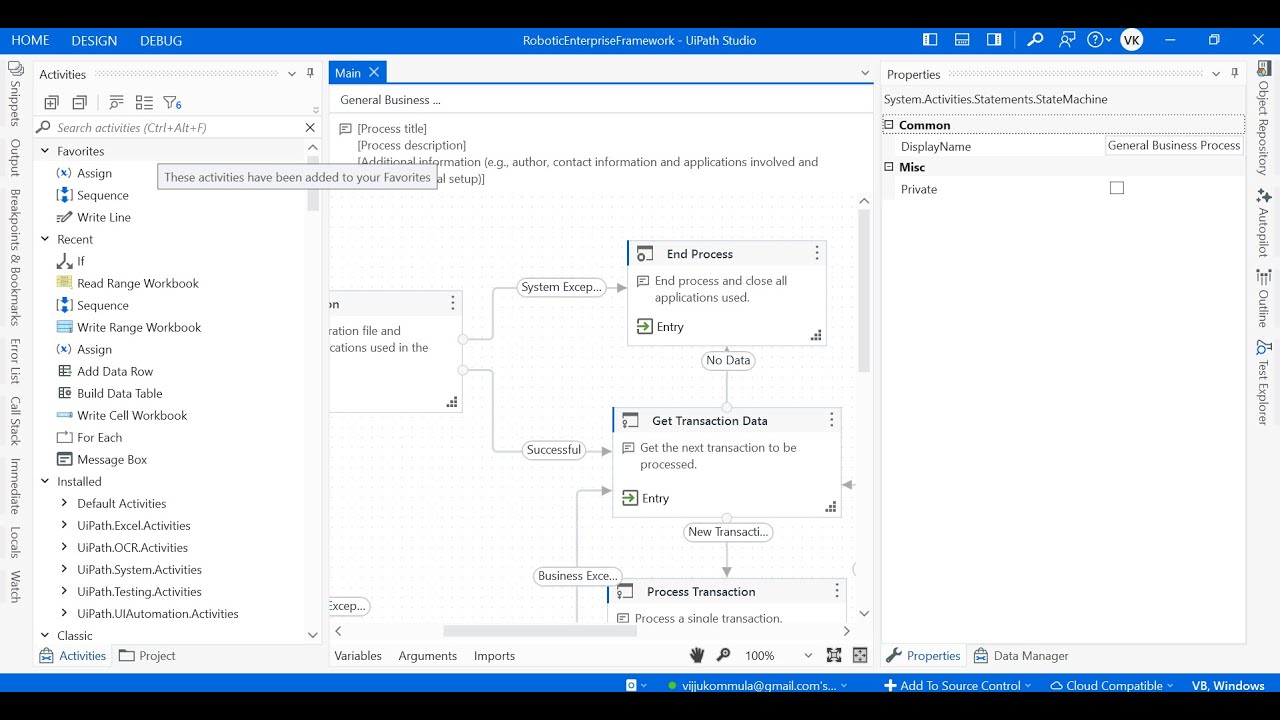Click the Expand All icon in Activities
The image size is (1280, 720).
51,102
